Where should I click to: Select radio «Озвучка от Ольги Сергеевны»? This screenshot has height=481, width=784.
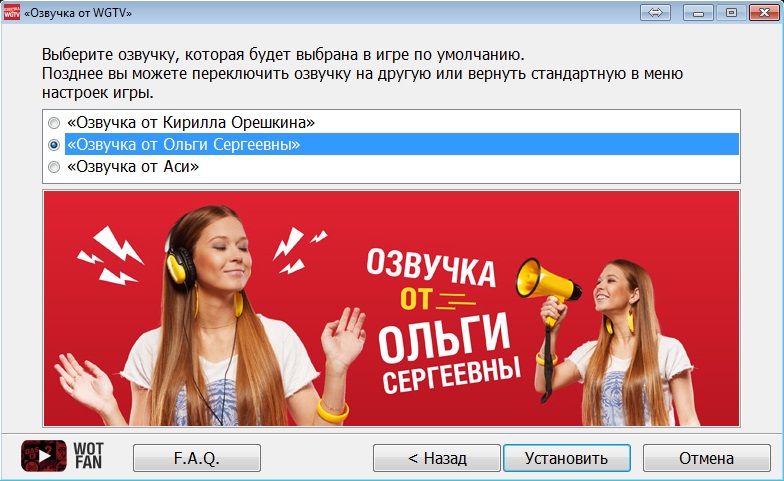tap(54, 145)
